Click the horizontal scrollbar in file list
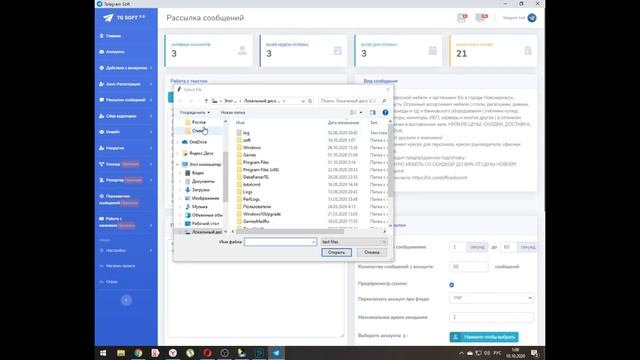This screenshot has width=640, height=360. point(290,231)
